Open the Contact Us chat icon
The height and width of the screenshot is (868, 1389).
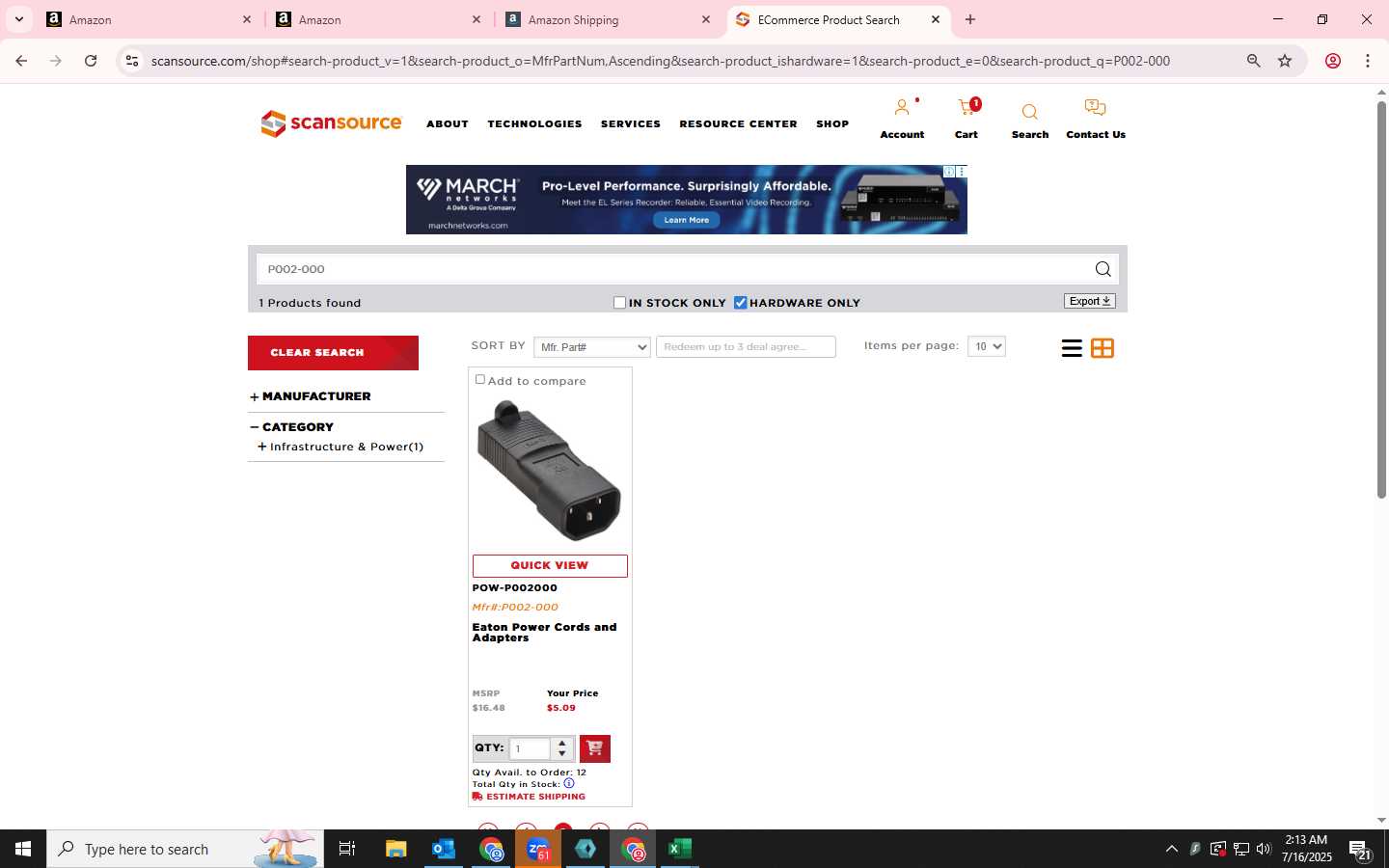click(1095, 108)
